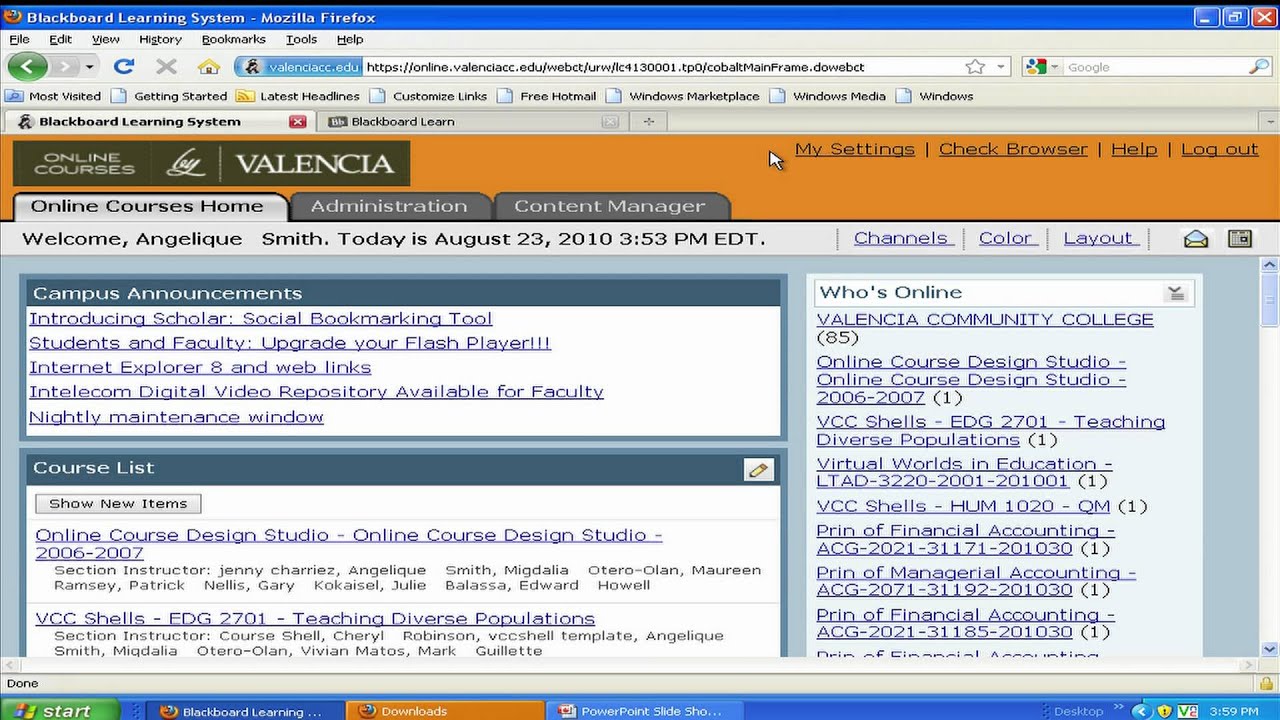
Task: Open the Customize Links bookmark
Action: coord(428,96)
